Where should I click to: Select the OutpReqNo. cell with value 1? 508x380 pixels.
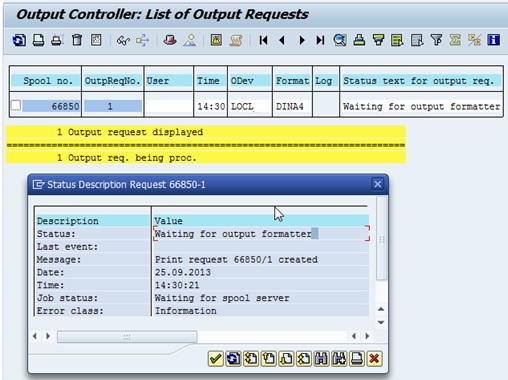point(113,107)
